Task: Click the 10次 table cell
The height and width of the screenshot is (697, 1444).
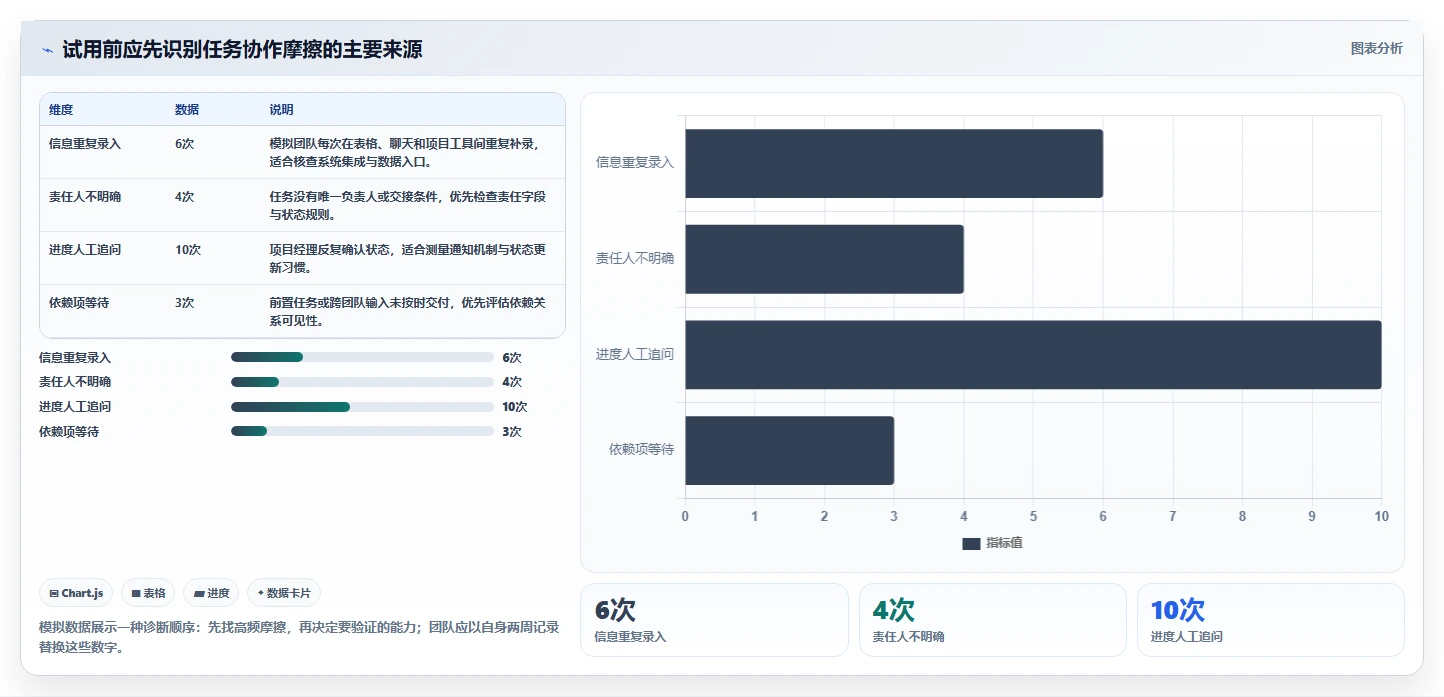Action: [188, 249]
